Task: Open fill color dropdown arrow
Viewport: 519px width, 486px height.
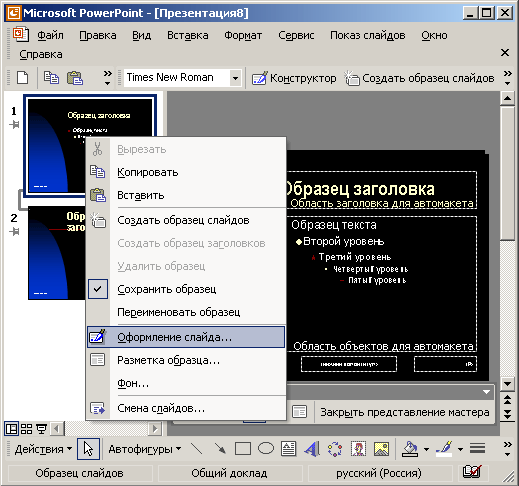Action: 426,449
